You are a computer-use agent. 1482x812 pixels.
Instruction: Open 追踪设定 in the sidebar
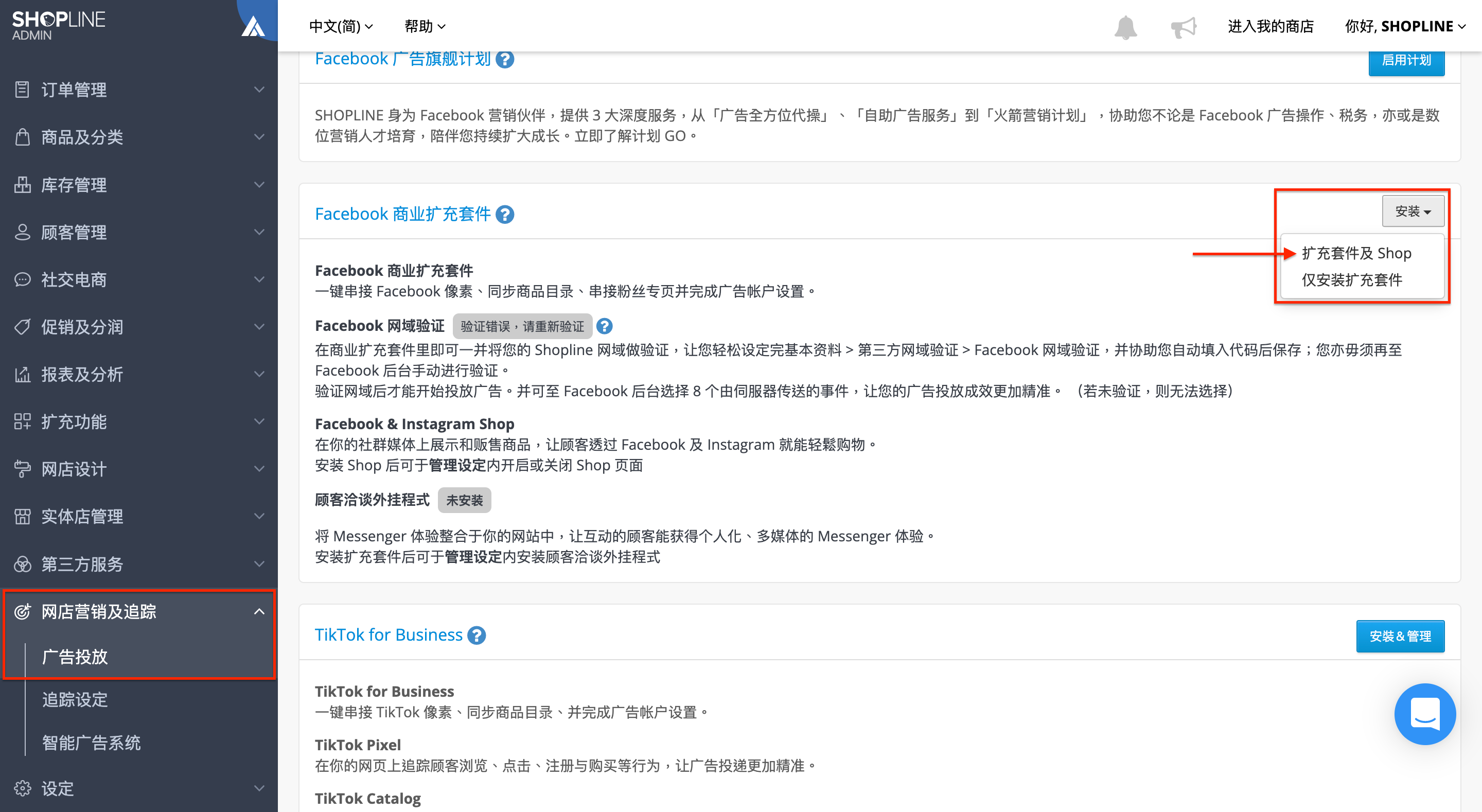[x=75, y=700]
